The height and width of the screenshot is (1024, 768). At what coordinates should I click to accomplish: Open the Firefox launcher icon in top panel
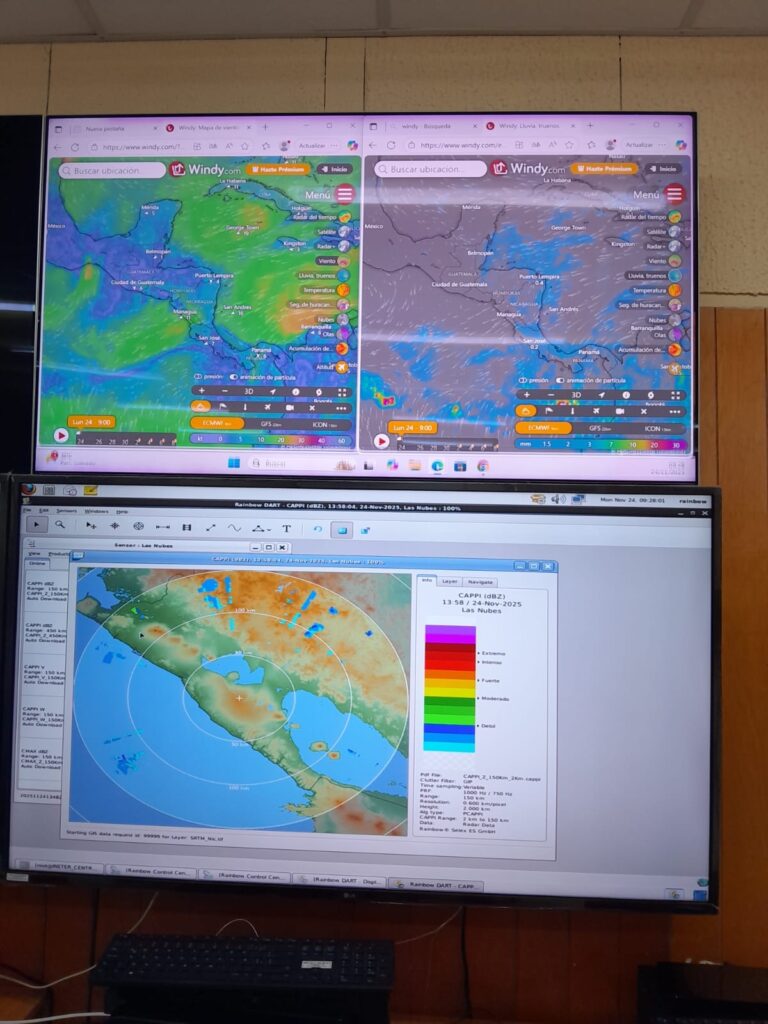pyautogui.click(x=28, y=489)
